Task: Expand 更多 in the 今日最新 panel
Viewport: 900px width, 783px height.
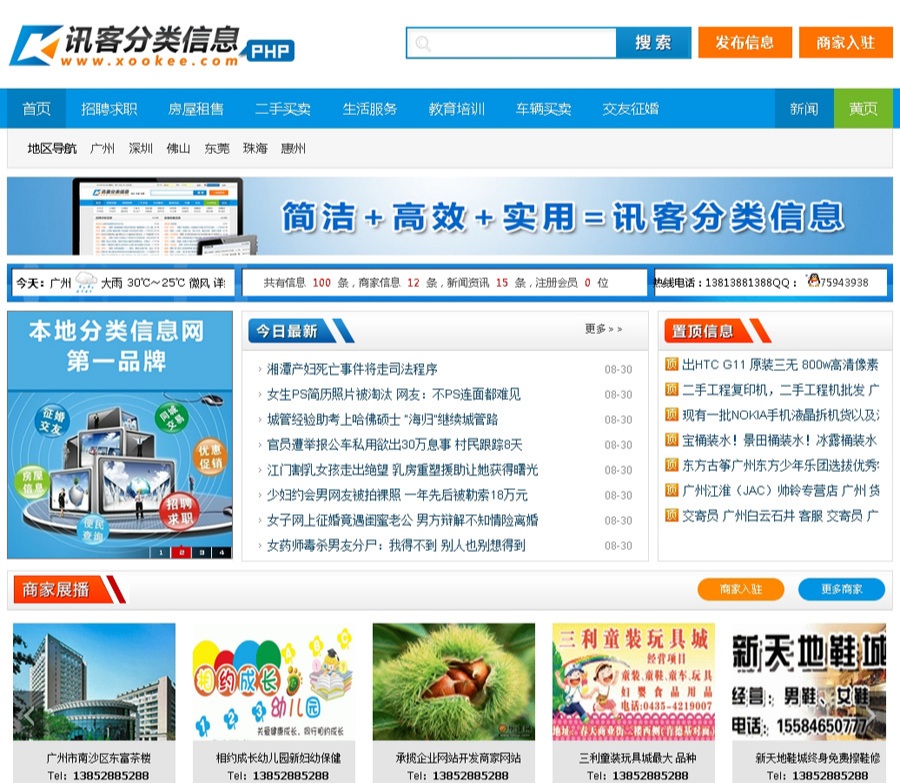Action: 603,329
